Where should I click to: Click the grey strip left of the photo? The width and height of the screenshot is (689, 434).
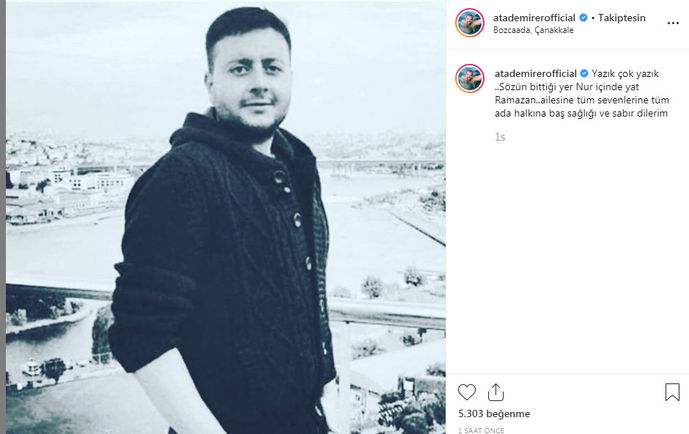(3, 217)
